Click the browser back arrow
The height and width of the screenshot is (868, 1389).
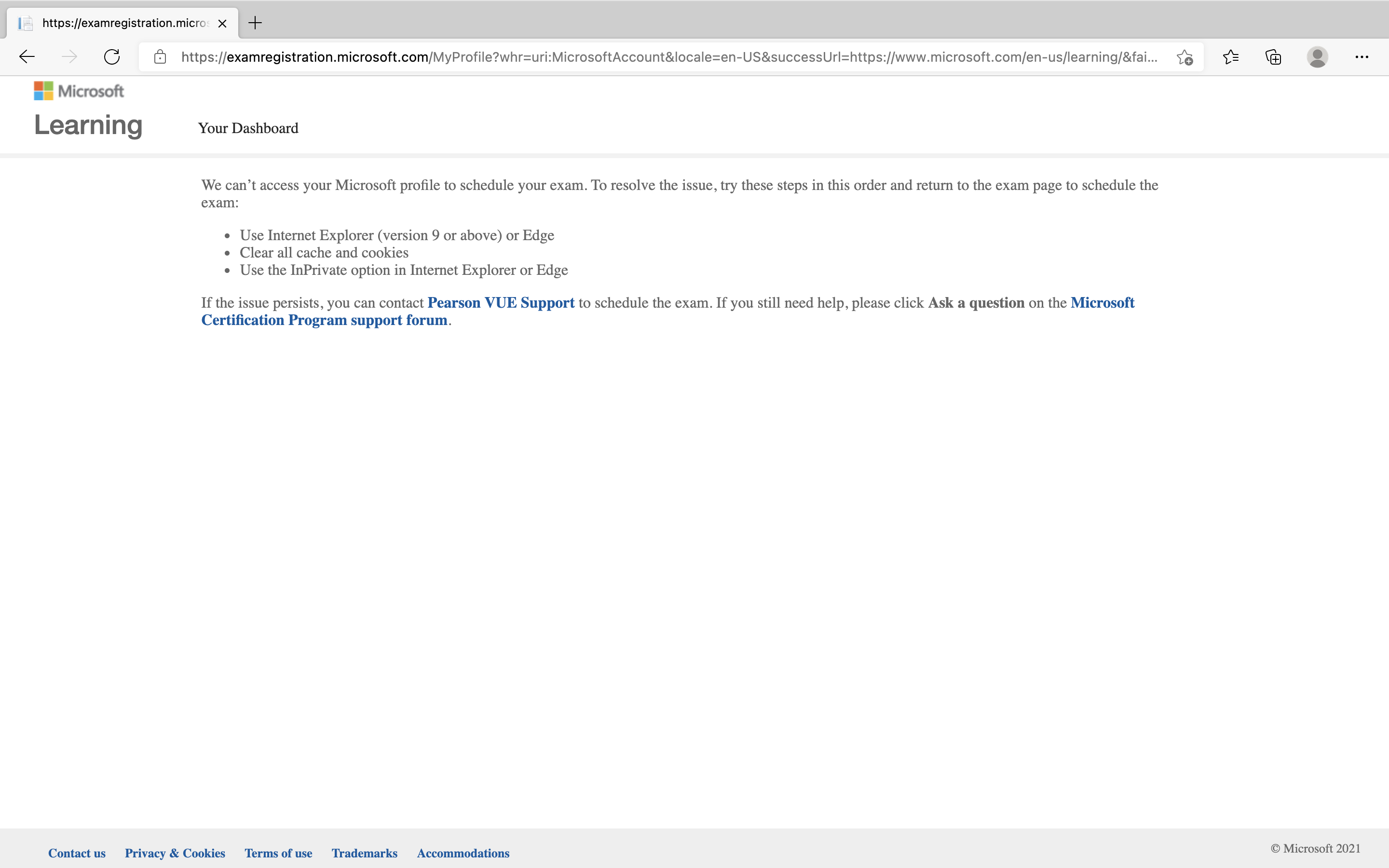pos(27,56)
